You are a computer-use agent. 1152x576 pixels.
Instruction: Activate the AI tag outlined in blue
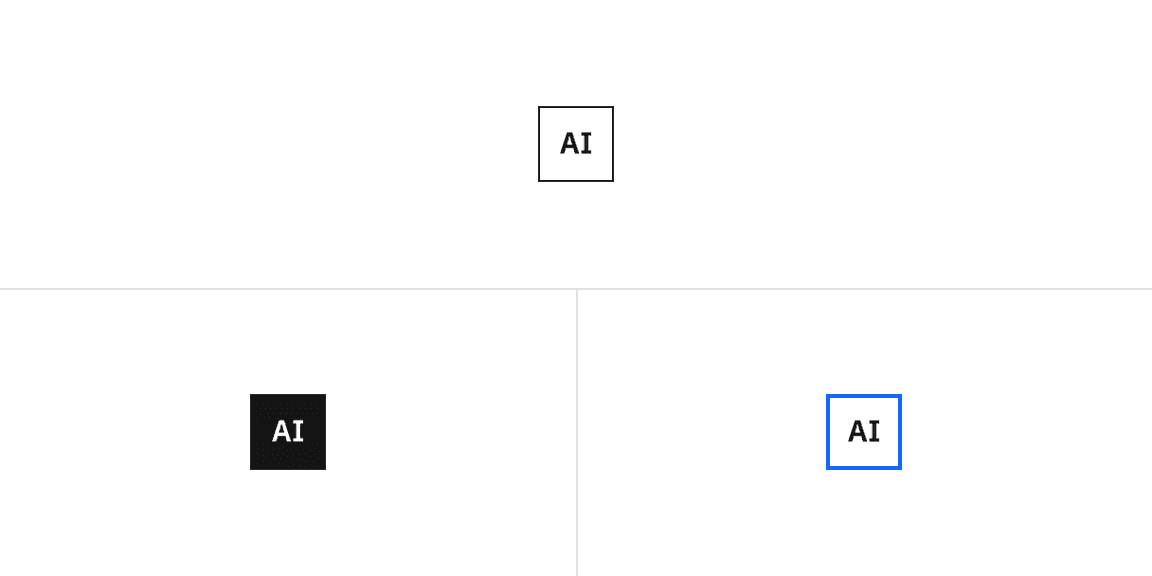coord(864,432)
